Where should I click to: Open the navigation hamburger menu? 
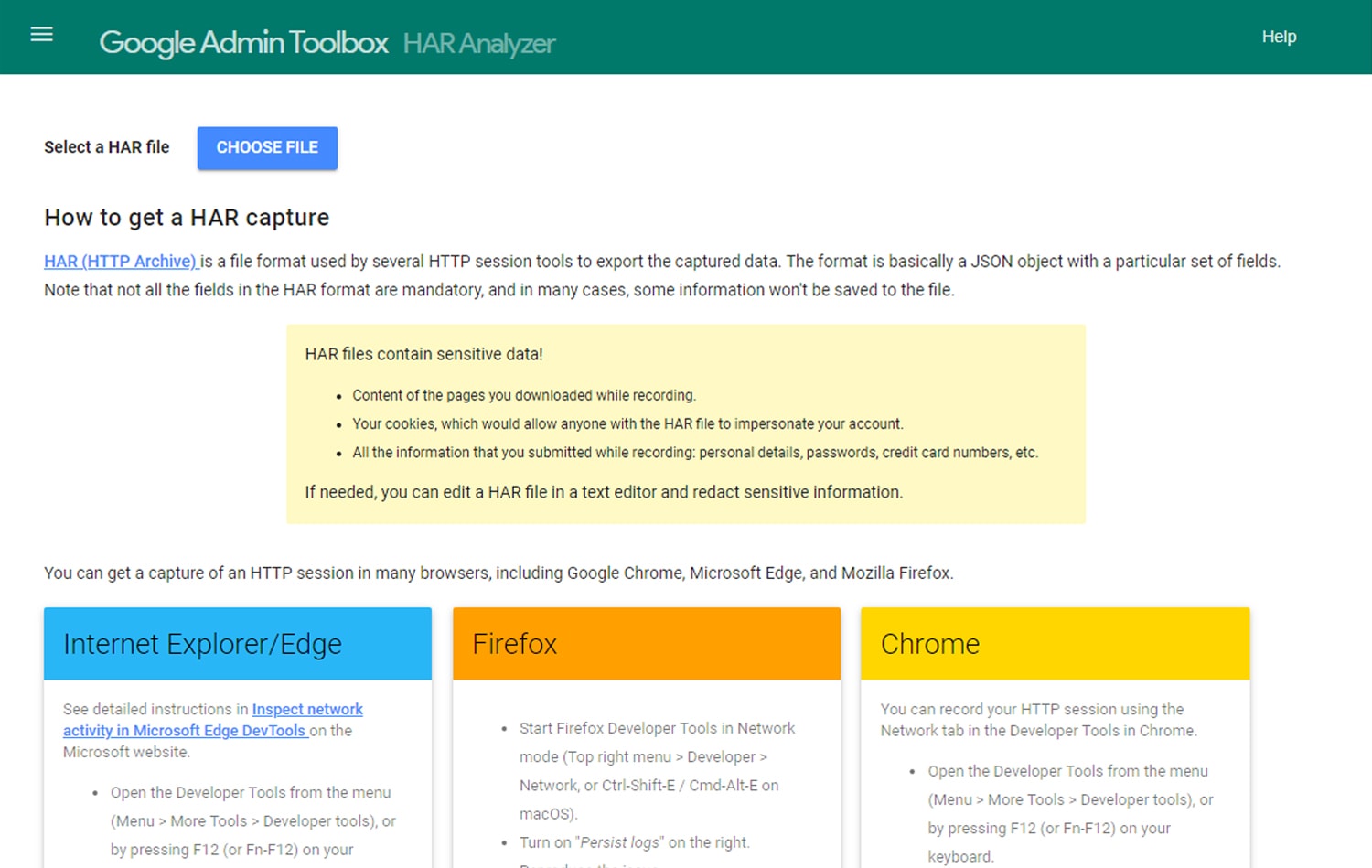[x=41, y=34]
